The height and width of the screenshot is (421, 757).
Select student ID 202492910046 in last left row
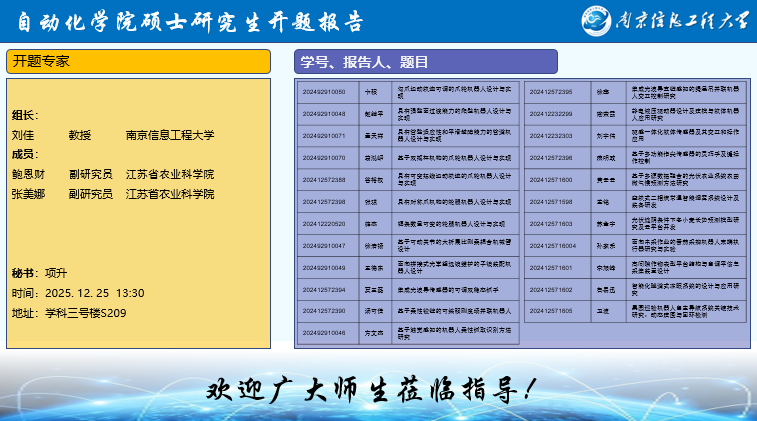324,333
